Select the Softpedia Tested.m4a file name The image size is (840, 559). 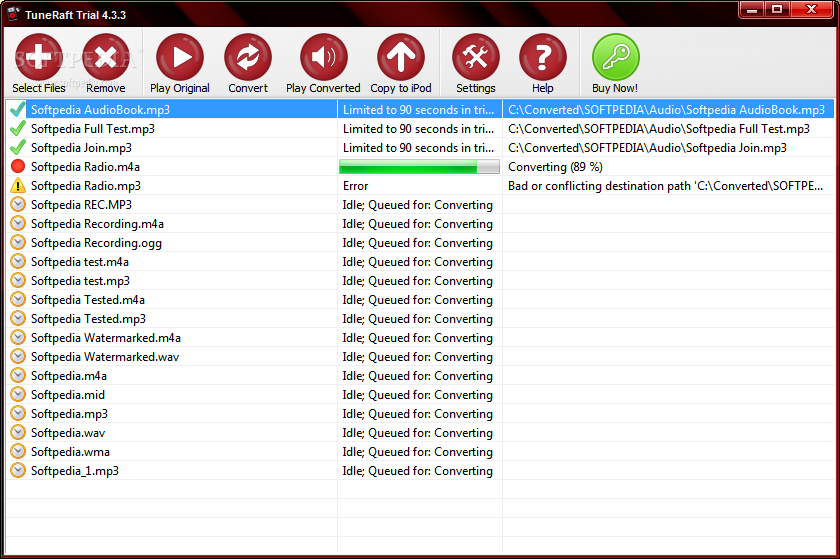pyautogui.click(x=88, y=300)
